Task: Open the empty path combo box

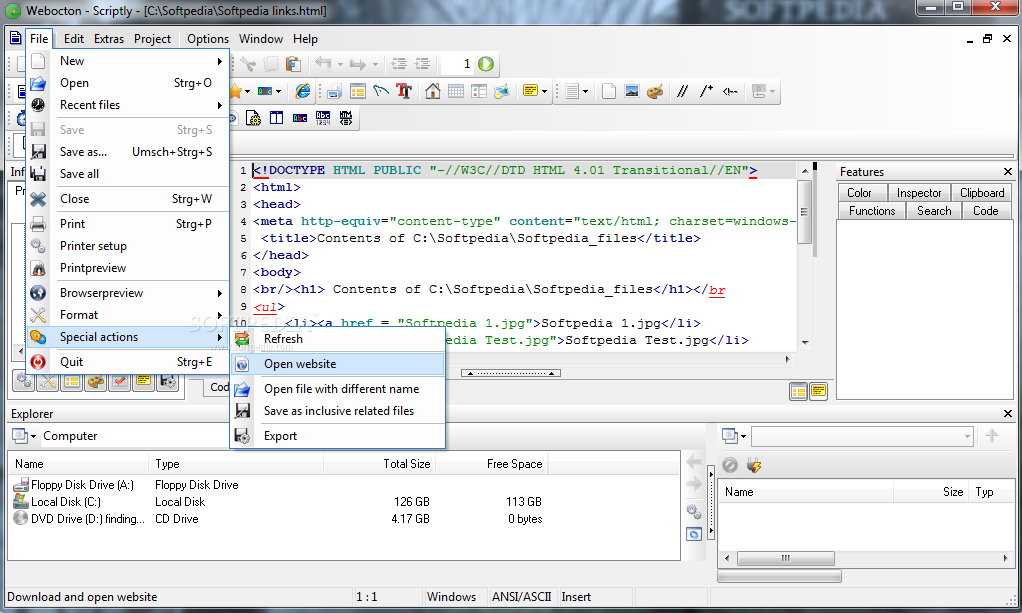Action: click(862, 436)
